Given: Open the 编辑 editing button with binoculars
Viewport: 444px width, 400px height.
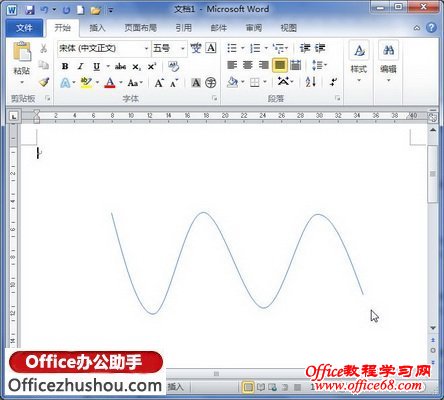Looking at the screenshot, I should [x=388, y=62].
